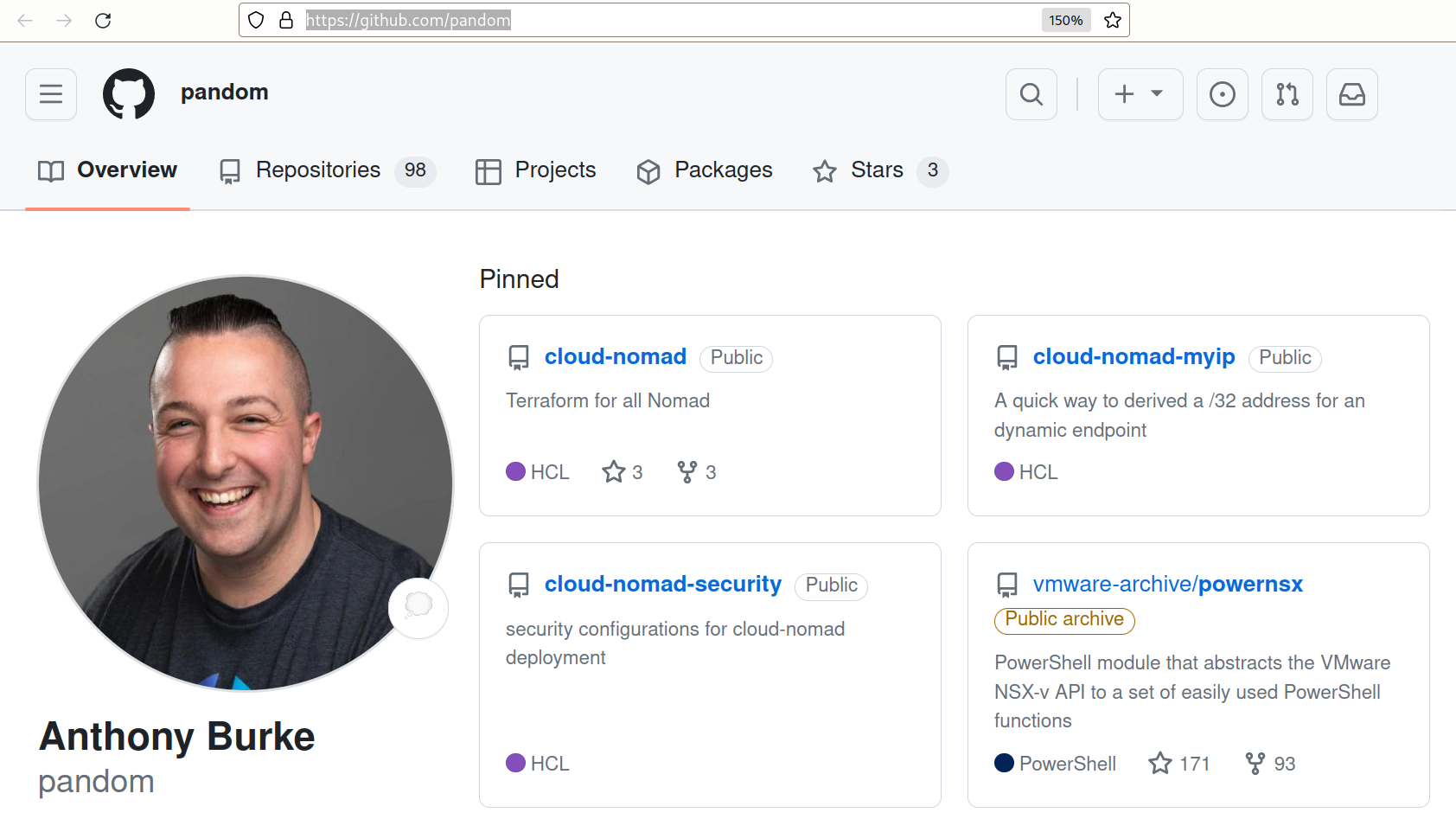Open the cloud-nomad-myip repository link
1456x819 pixels.
[x=1134, y=356]
